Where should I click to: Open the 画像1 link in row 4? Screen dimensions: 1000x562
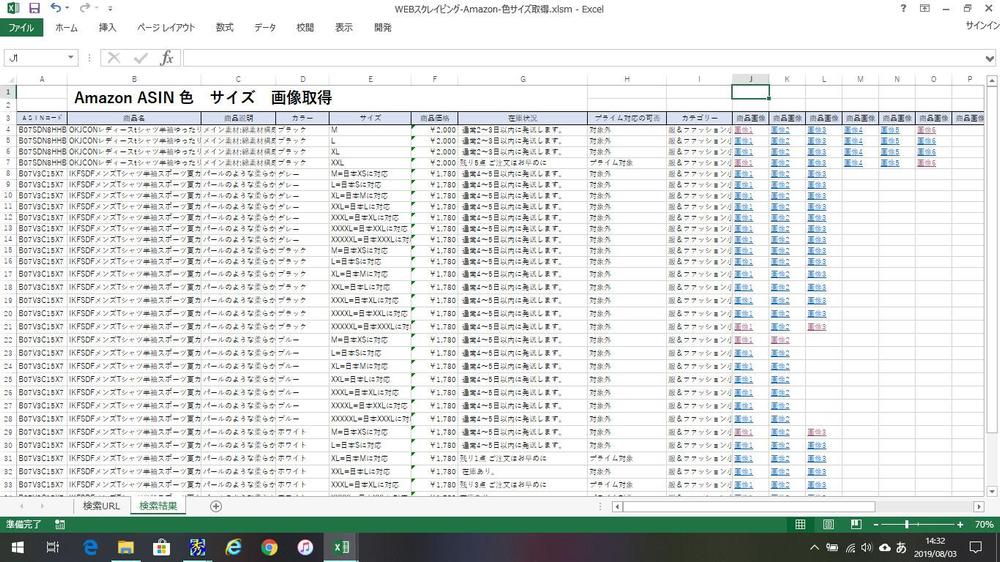pyautogui.click(x=744, y=130)
